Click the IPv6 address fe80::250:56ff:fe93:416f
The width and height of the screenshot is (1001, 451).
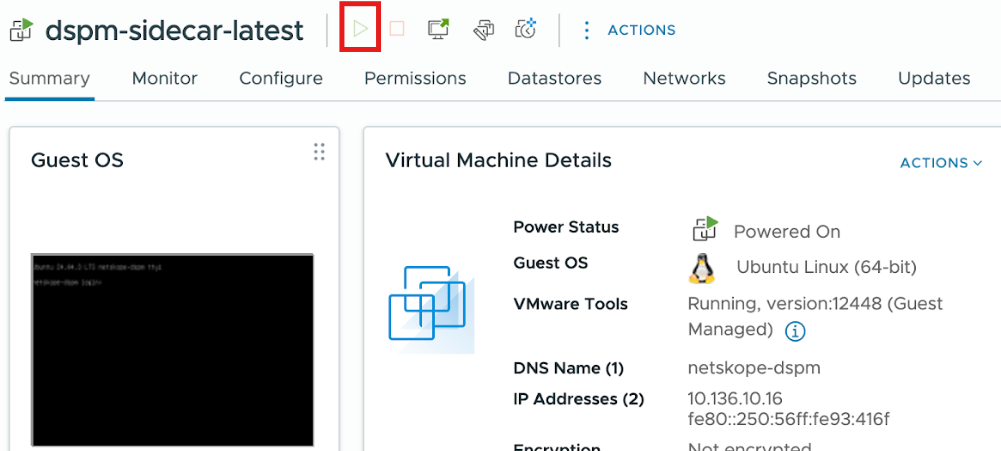pos(788,420)
